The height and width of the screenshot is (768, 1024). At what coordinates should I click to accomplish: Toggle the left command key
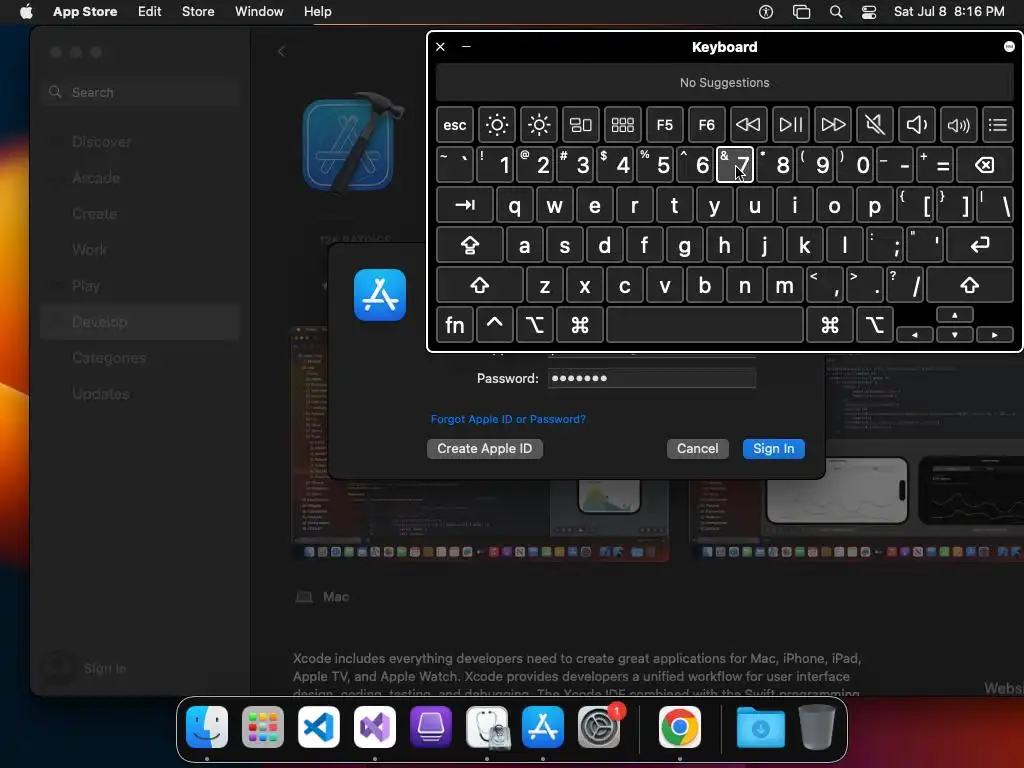click(579, 325)
